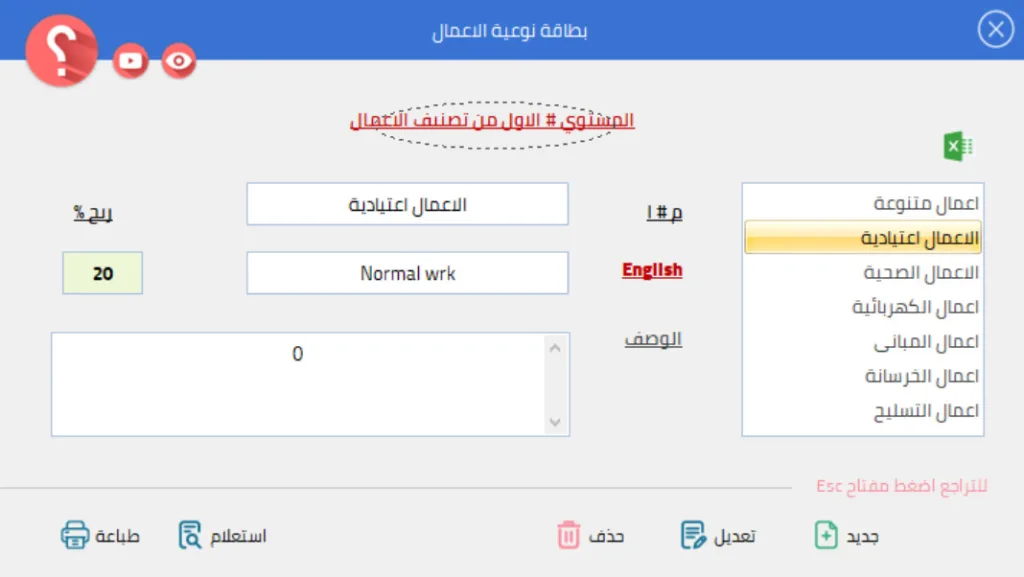Click the red eye view icon
1024x577 pixels.
(x=179, y=61)
